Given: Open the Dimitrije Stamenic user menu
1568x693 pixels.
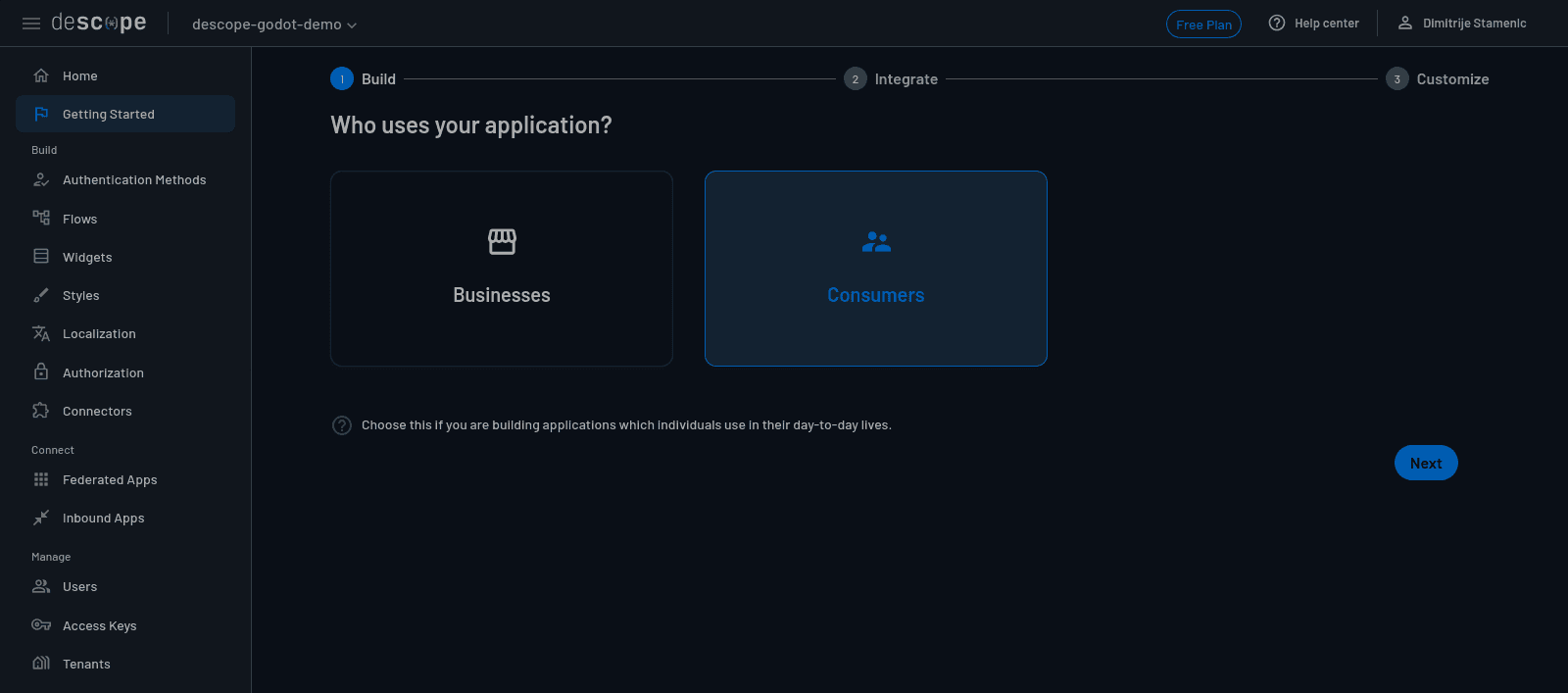Looking at the screenshot, I should point(1462,24).
